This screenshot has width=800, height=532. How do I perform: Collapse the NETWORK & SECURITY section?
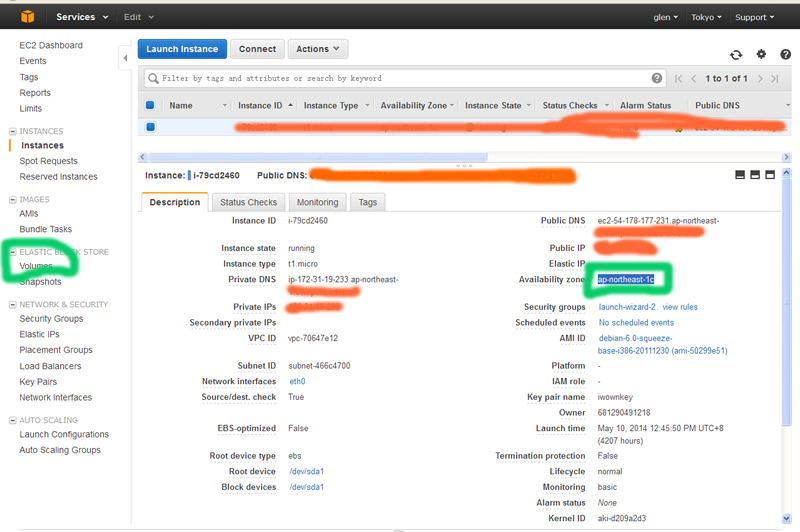coord(13,305)
